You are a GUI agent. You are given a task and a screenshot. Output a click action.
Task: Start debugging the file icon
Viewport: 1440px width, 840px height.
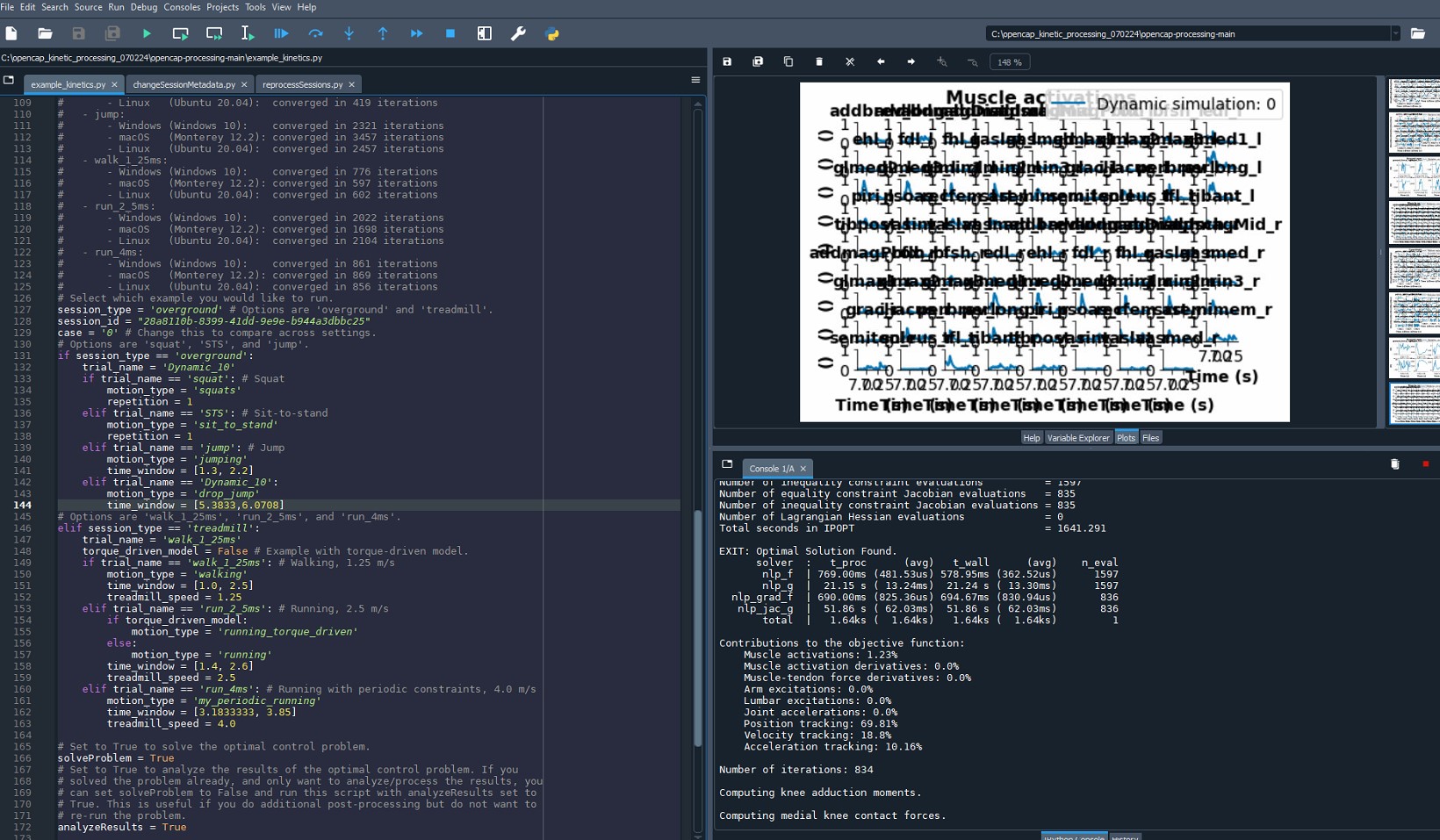(281, 33)
